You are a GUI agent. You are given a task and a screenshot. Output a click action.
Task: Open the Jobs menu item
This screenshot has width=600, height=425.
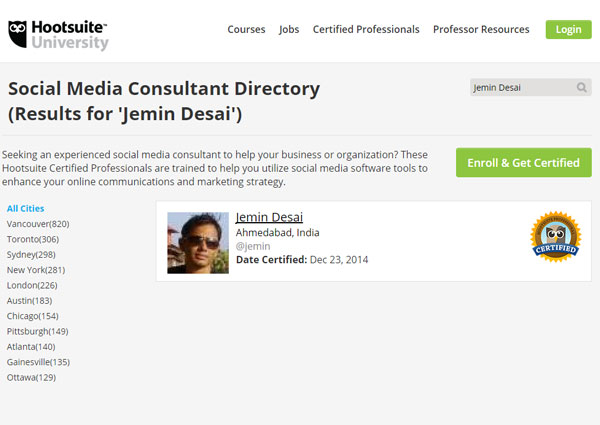click(289, 29)
